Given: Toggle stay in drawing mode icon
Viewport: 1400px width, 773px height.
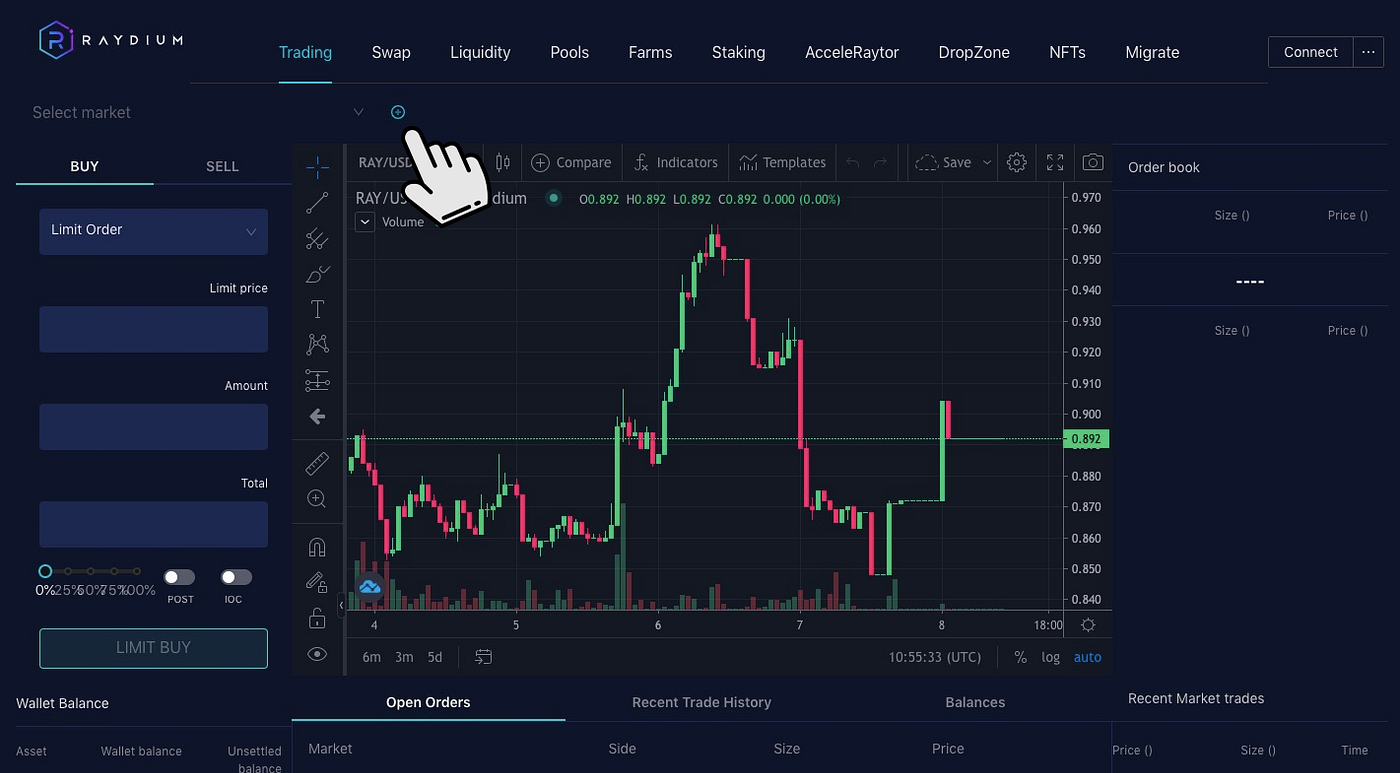Looking at the screenshot, I should [x=317, y=582].
